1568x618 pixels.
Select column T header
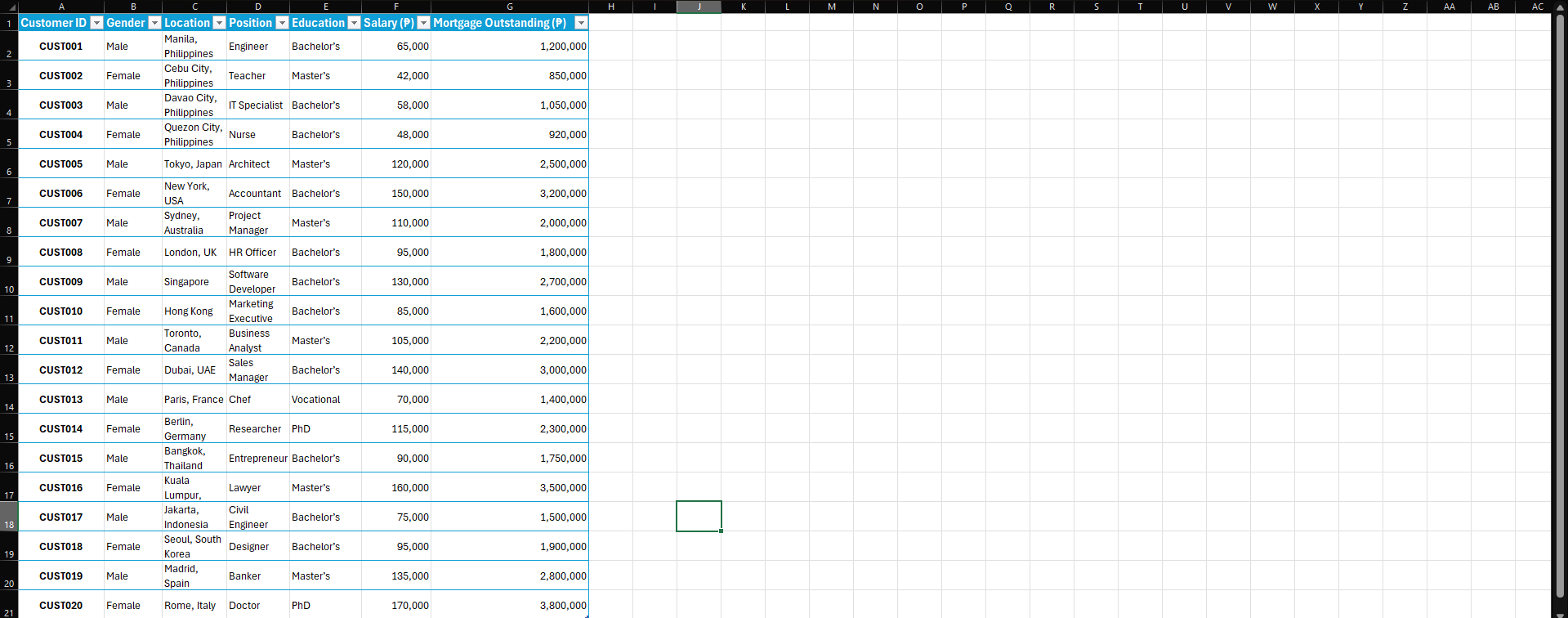click(1140, 7)
